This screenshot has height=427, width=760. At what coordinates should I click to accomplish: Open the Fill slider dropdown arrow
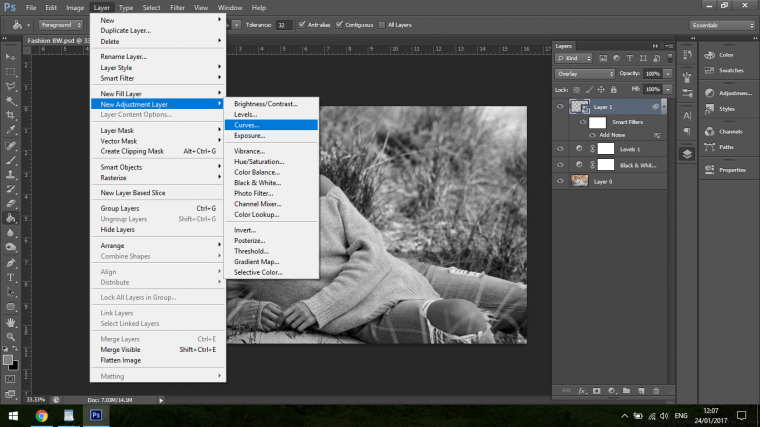(x=668, y=89)
